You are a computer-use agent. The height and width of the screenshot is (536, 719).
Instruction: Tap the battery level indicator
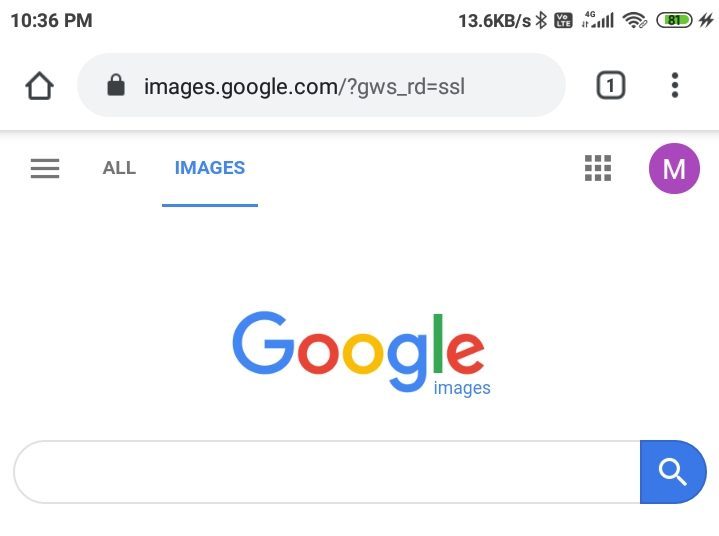(x=675, y=20)
